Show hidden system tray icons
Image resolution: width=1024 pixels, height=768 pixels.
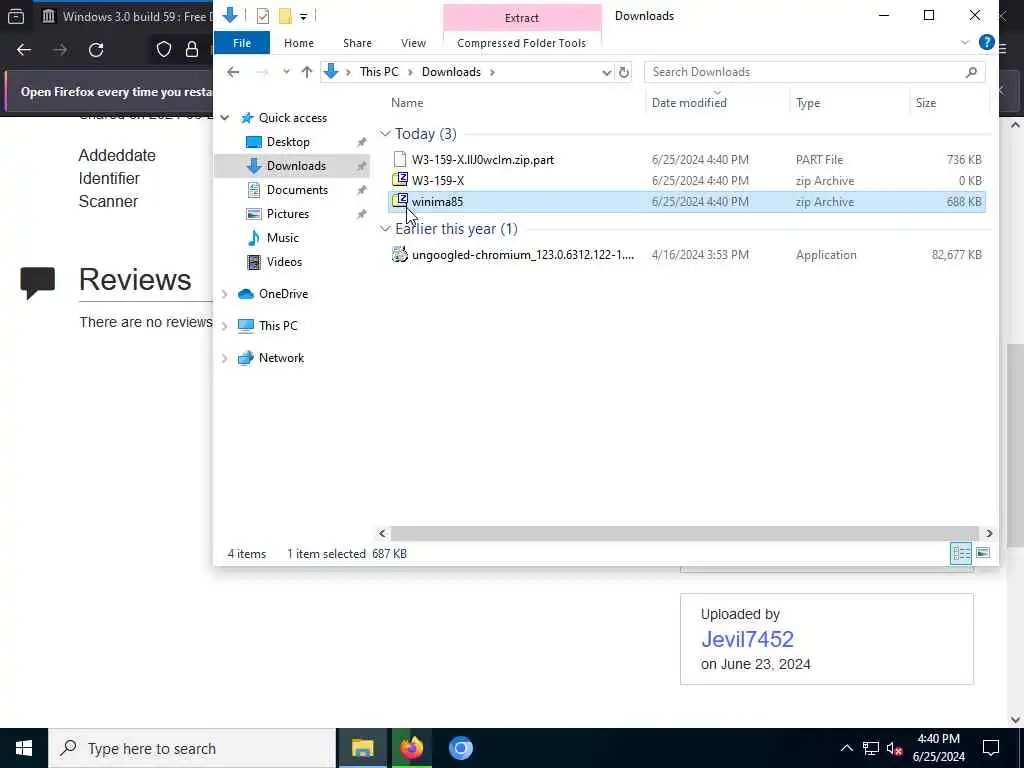(846, 748)
